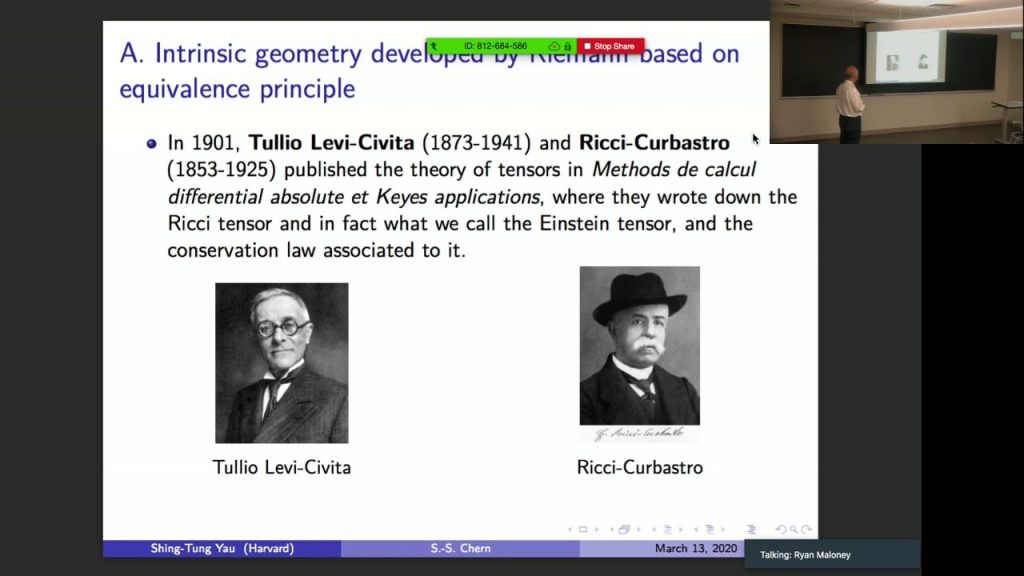Click the encryption lock icon on the meeting bar
This screenshot has width=1024, height=576.
click(567, 45)
